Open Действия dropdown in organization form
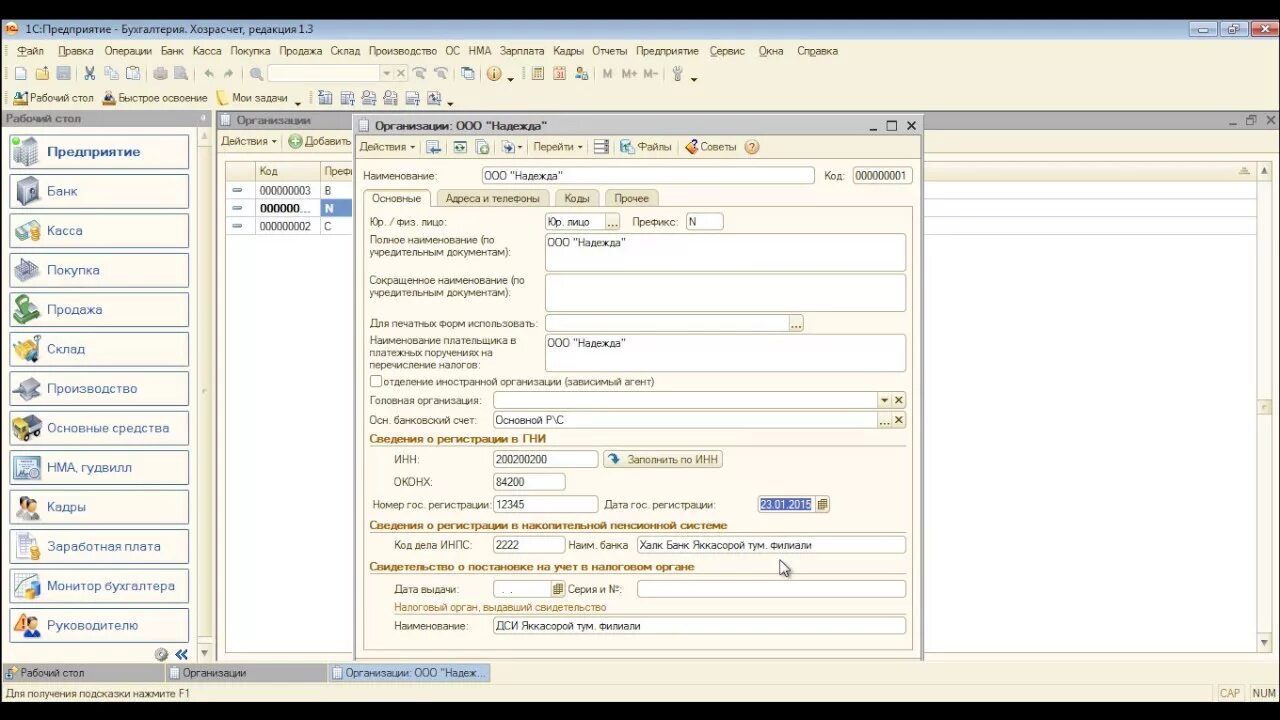Viewport: 1280px width, 720px height. pyautogui.click(x=387, y=147)
